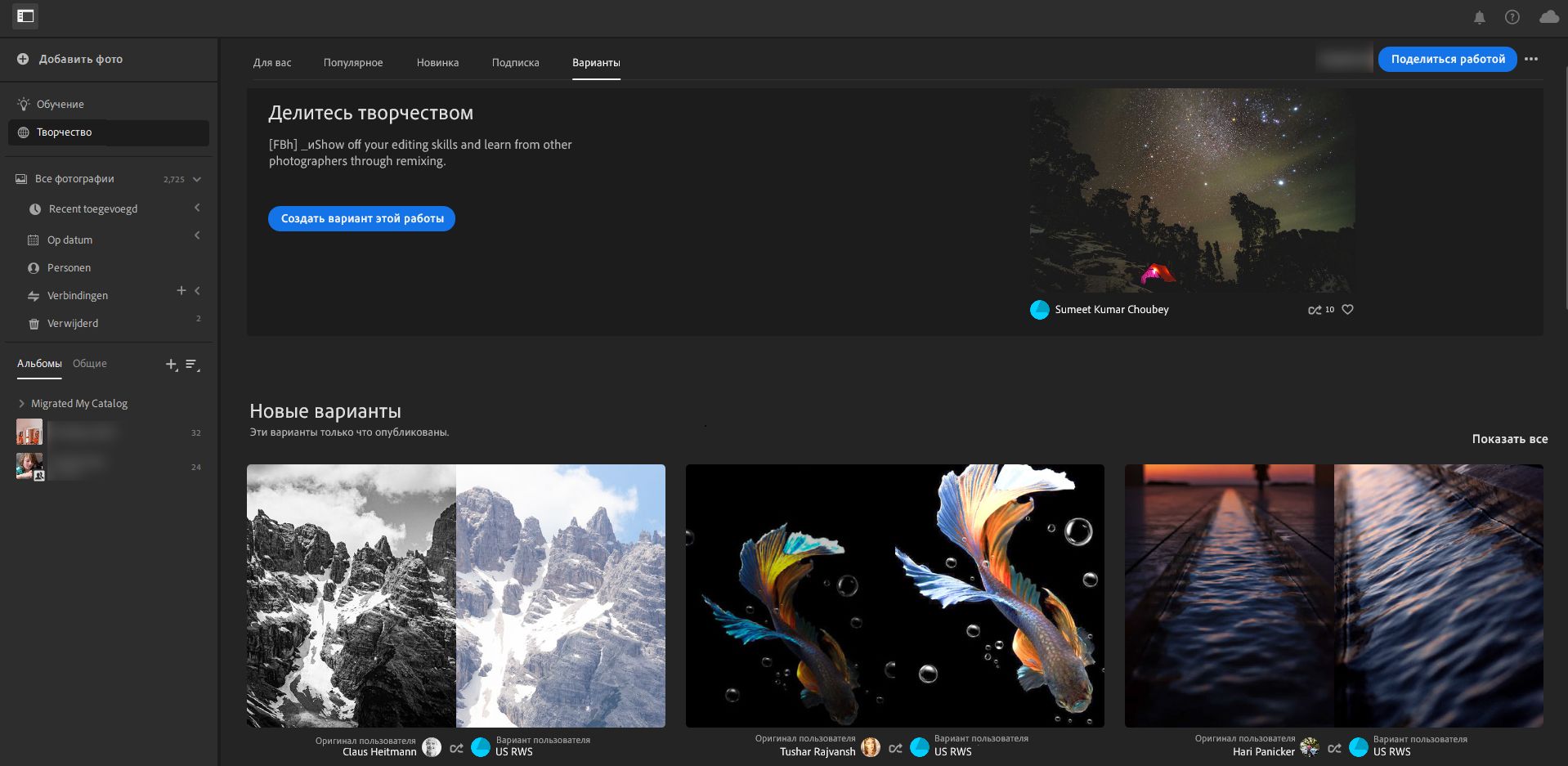Collapse the Все фотографии section chevron
Viewport: 1568px width, 766px height.
click(197, 179)
